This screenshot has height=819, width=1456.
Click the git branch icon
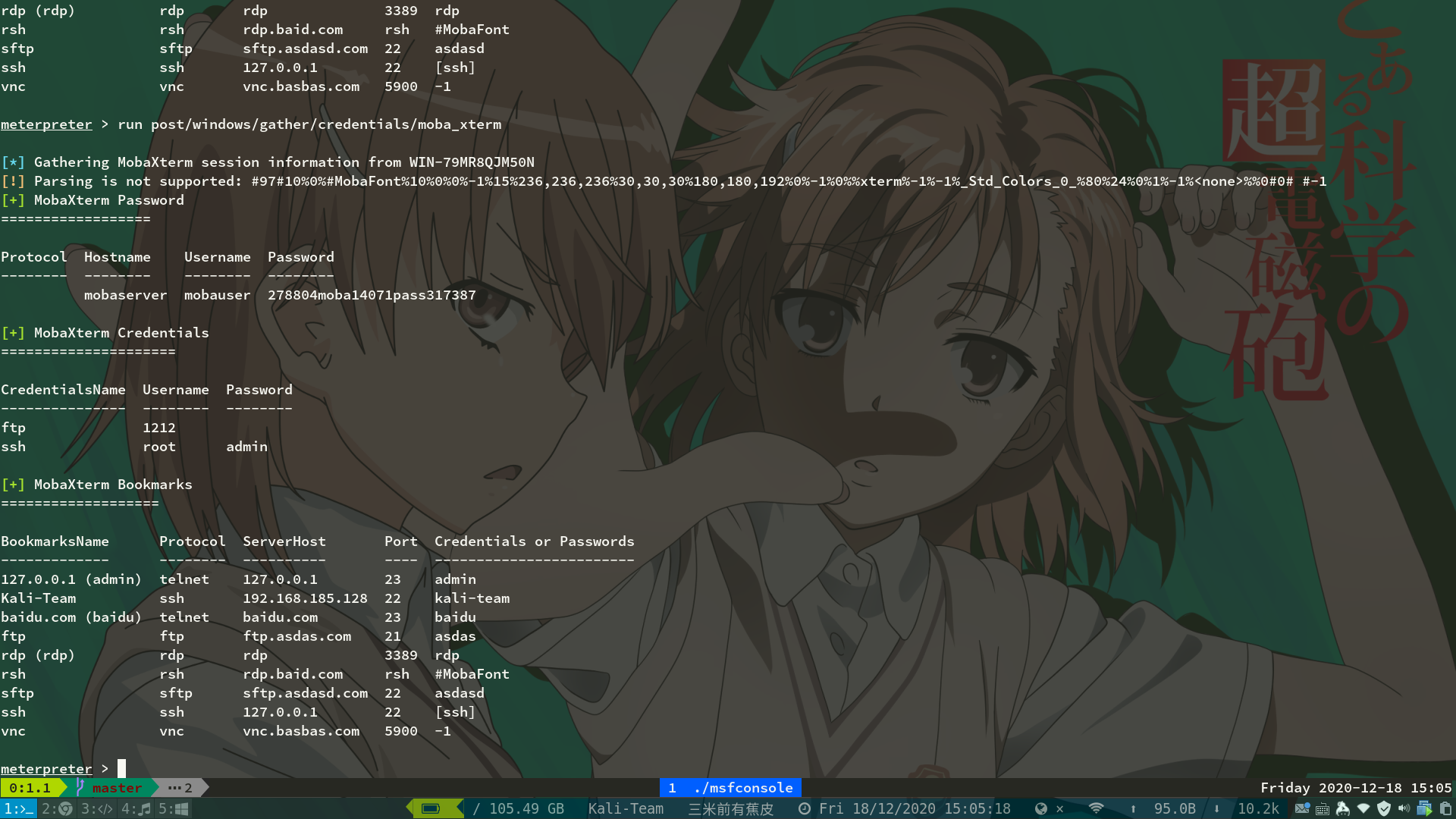80,788
